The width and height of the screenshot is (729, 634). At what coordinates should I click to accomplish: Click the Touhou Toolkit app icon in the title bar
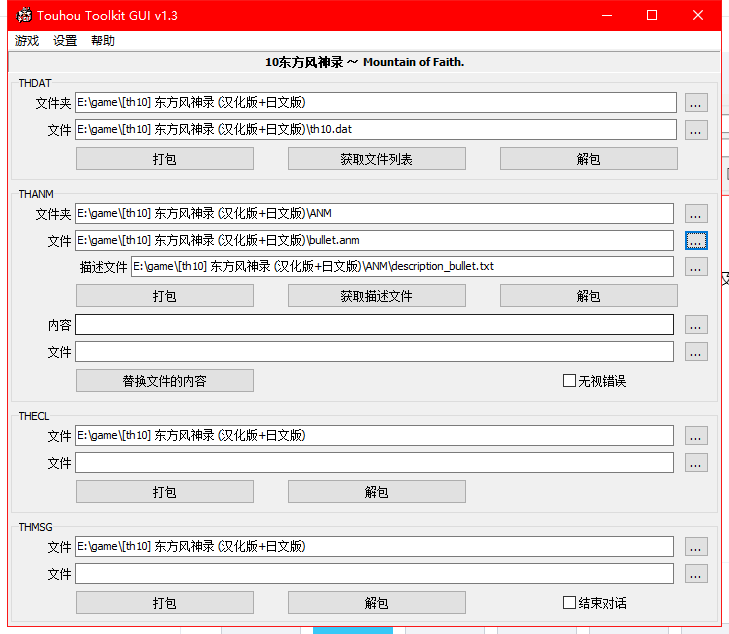[x=24, y=15]
